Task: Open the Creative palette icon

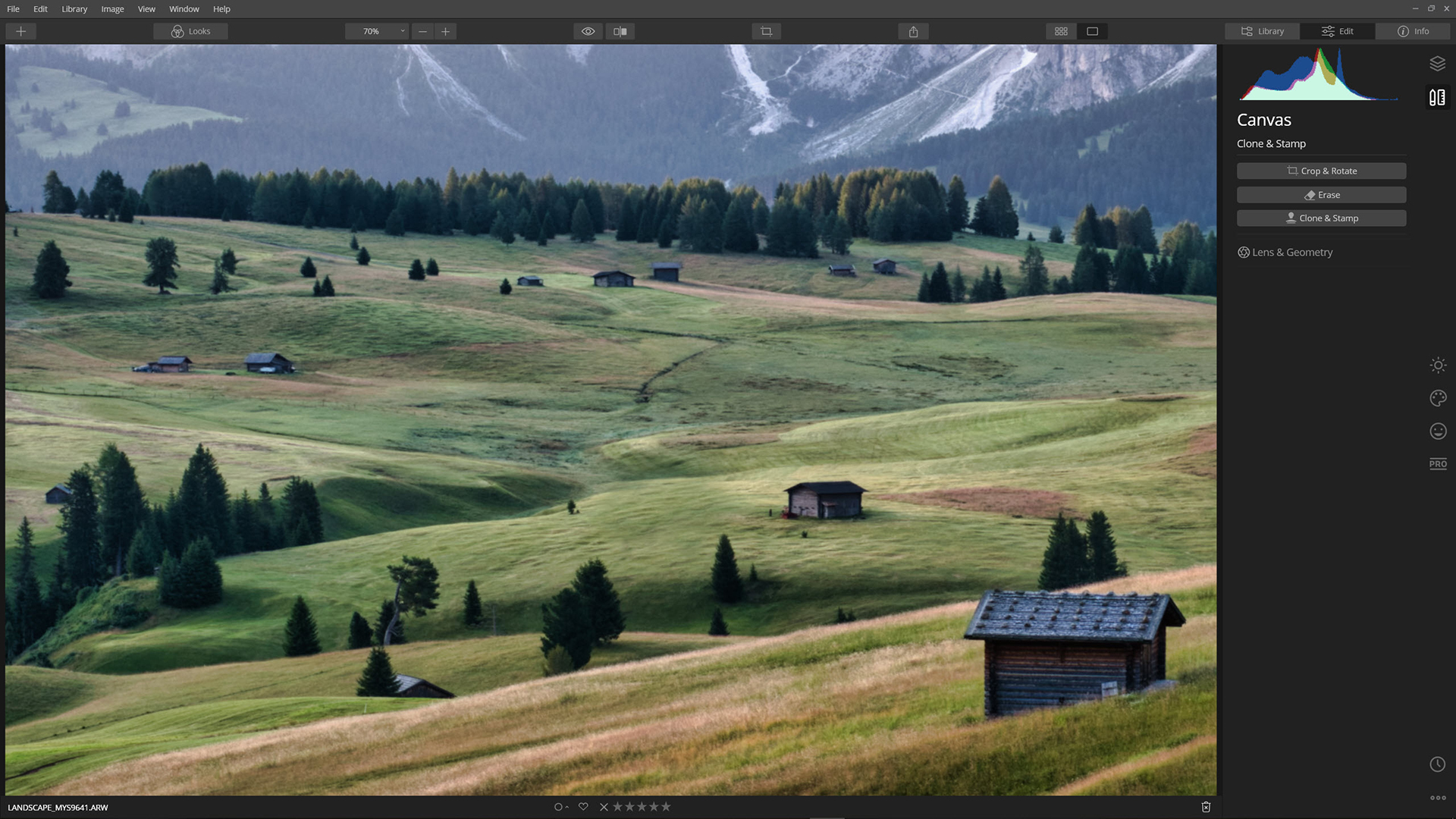Action: pos(1438,398)
